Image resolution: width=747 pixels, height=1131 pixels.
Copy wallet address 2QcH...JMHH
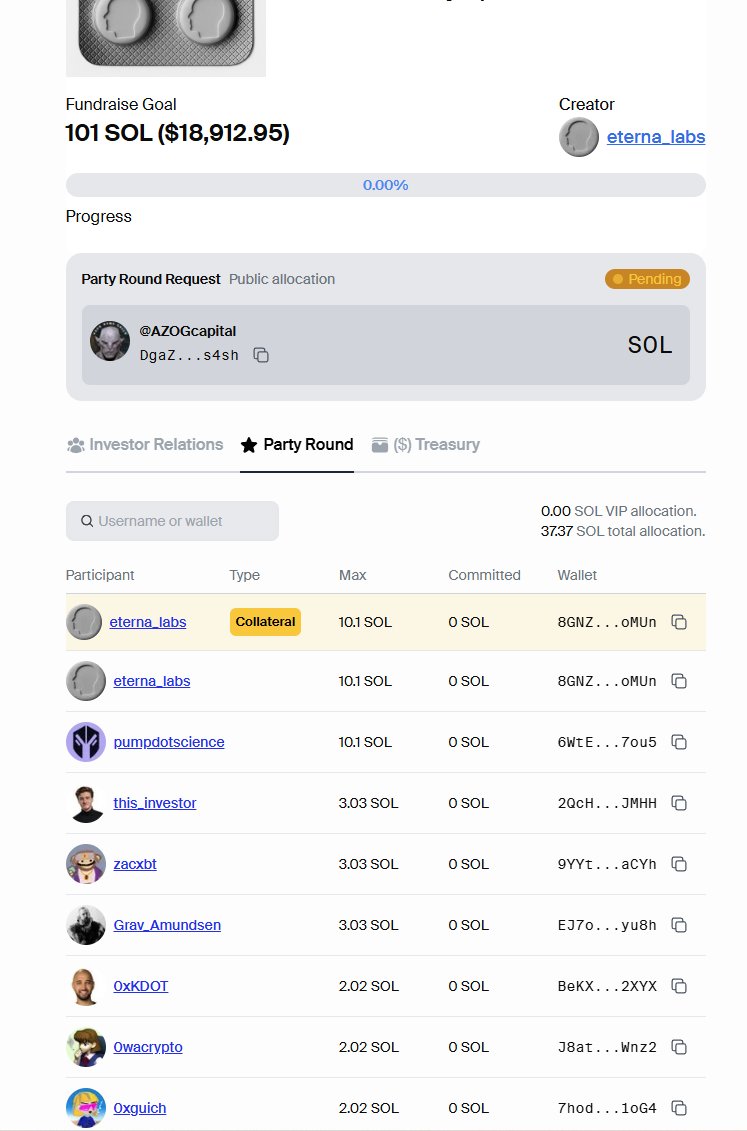point(679,803)
